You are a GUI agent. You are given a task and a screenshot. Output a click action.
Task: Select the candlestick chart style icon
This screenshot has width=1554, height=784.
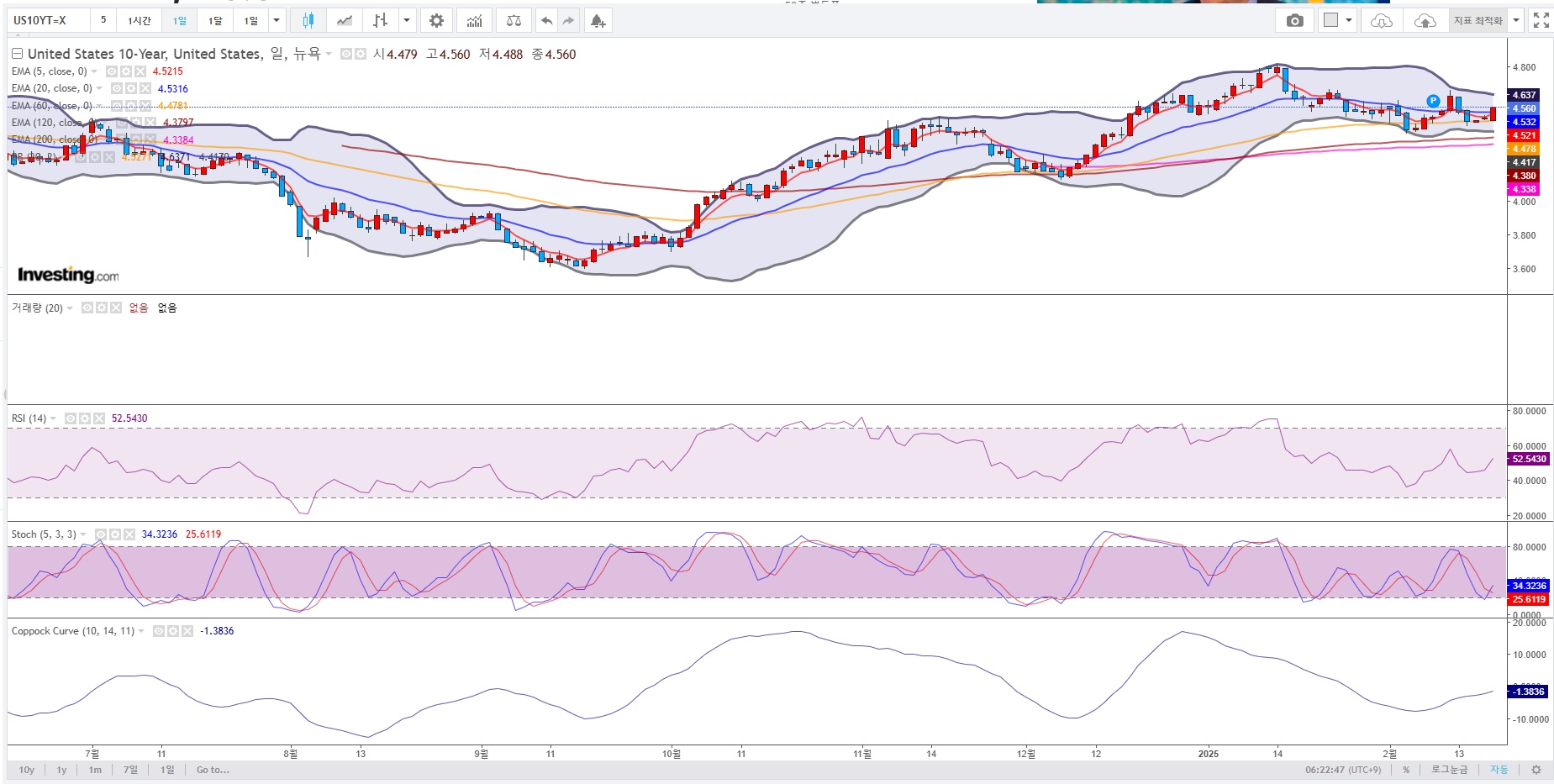[x=308, y=20]
